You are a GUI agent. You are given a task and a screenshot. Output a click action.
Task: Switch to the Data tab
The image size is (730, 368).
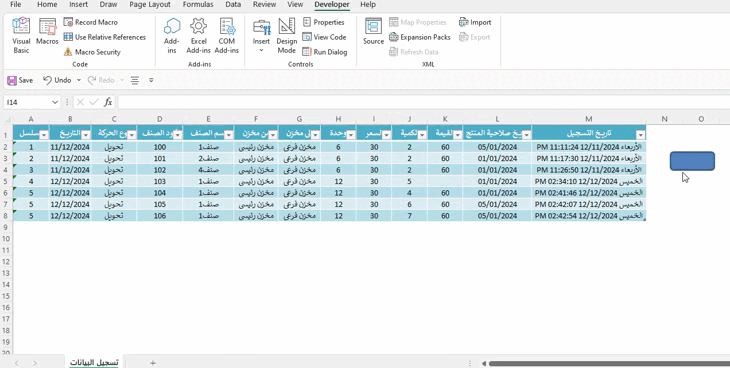coord(233,5)
